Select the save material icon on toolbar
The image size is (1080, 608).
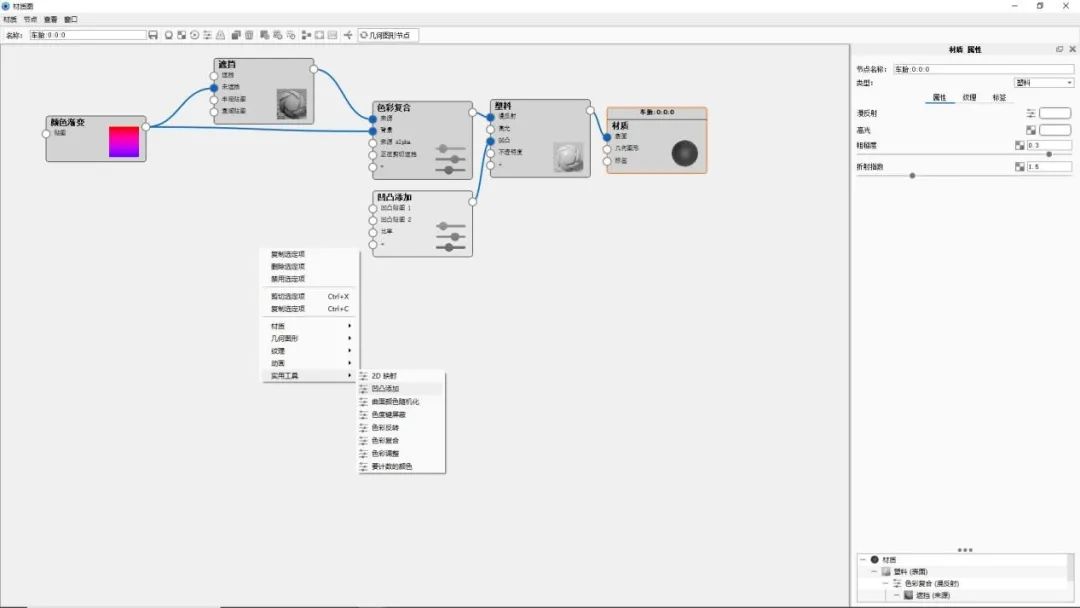(x=154, y=34)
